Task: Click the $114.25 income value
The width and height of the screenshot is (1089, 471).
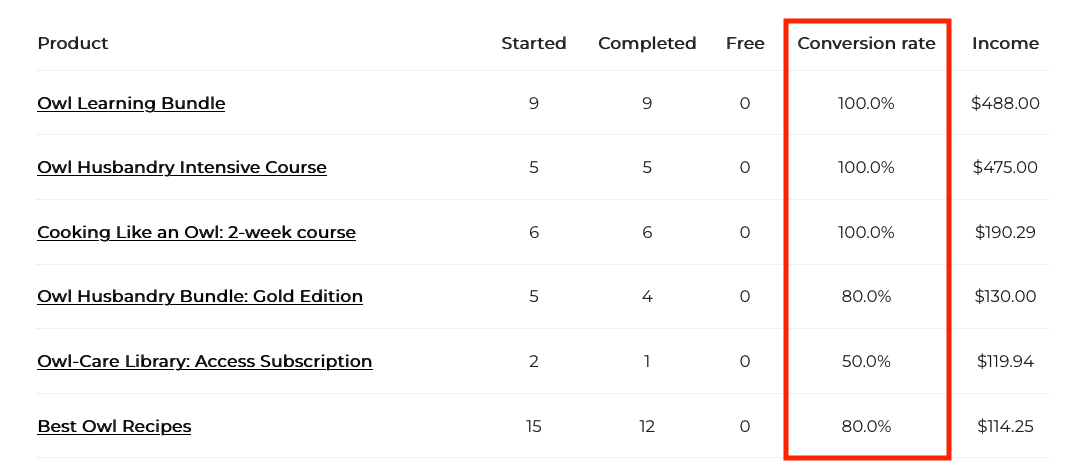Action: [1005, 426]
